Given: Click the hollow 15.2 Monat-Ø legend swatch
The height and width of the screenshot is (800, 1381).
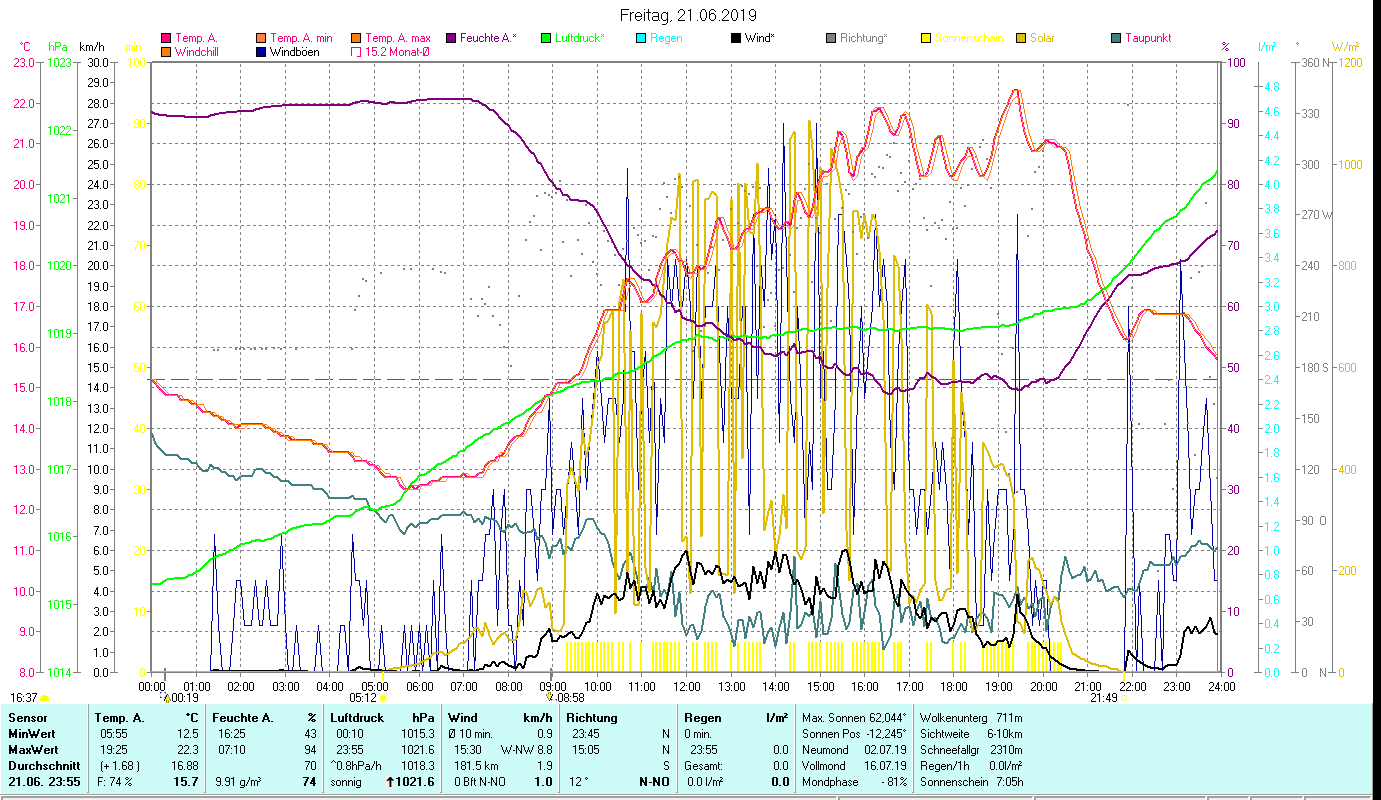Looking at the screenshot, I should (x=357, y=51).
